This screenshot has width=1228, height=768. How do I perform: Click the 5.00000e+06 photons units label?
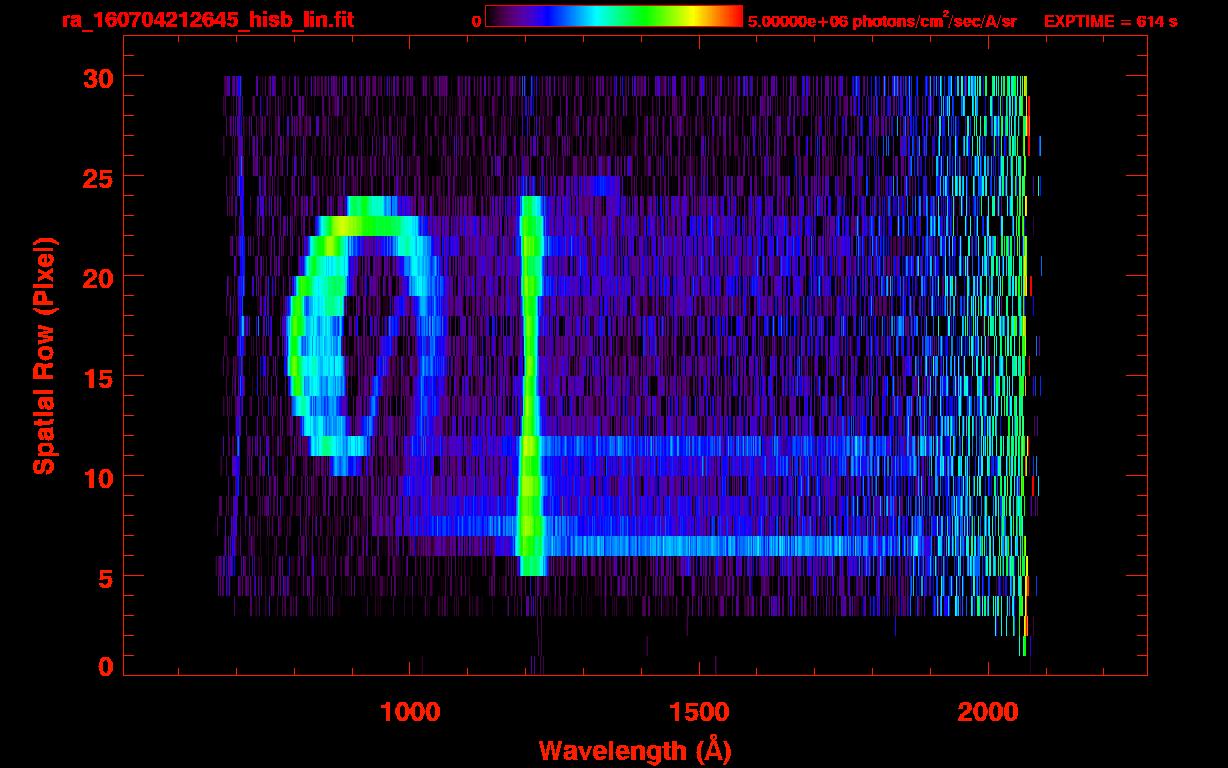point(882,20)
